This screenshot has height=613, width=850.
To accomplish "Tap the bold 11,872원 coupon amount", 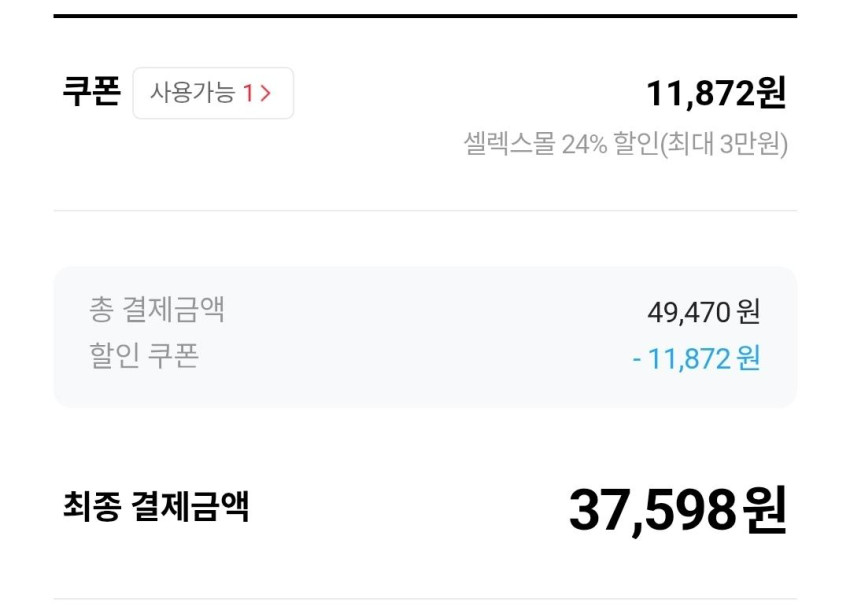I will (716, 94).
